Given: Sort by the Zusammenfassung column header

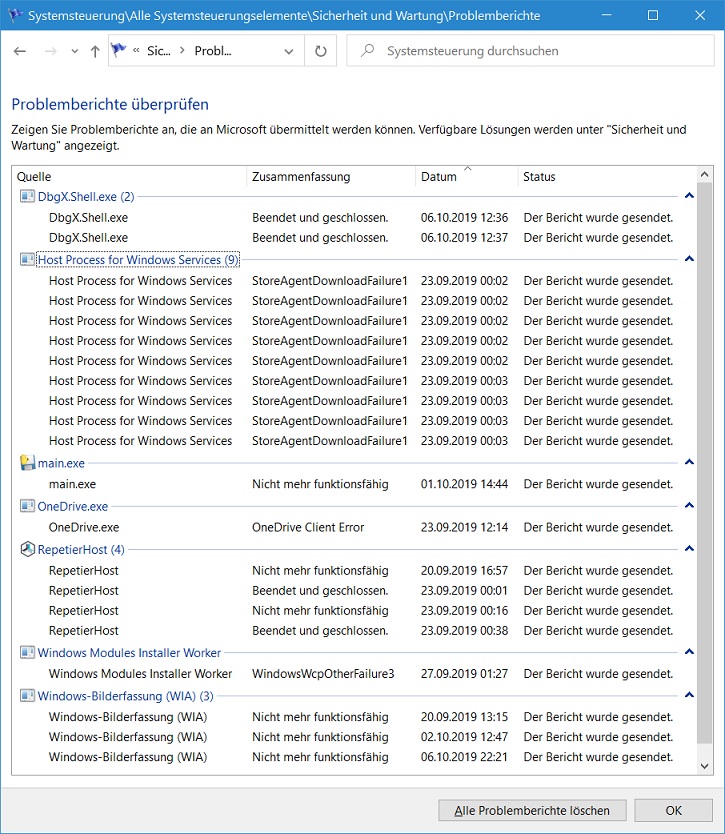Looking at the screenshot, I should coord(331,177).
